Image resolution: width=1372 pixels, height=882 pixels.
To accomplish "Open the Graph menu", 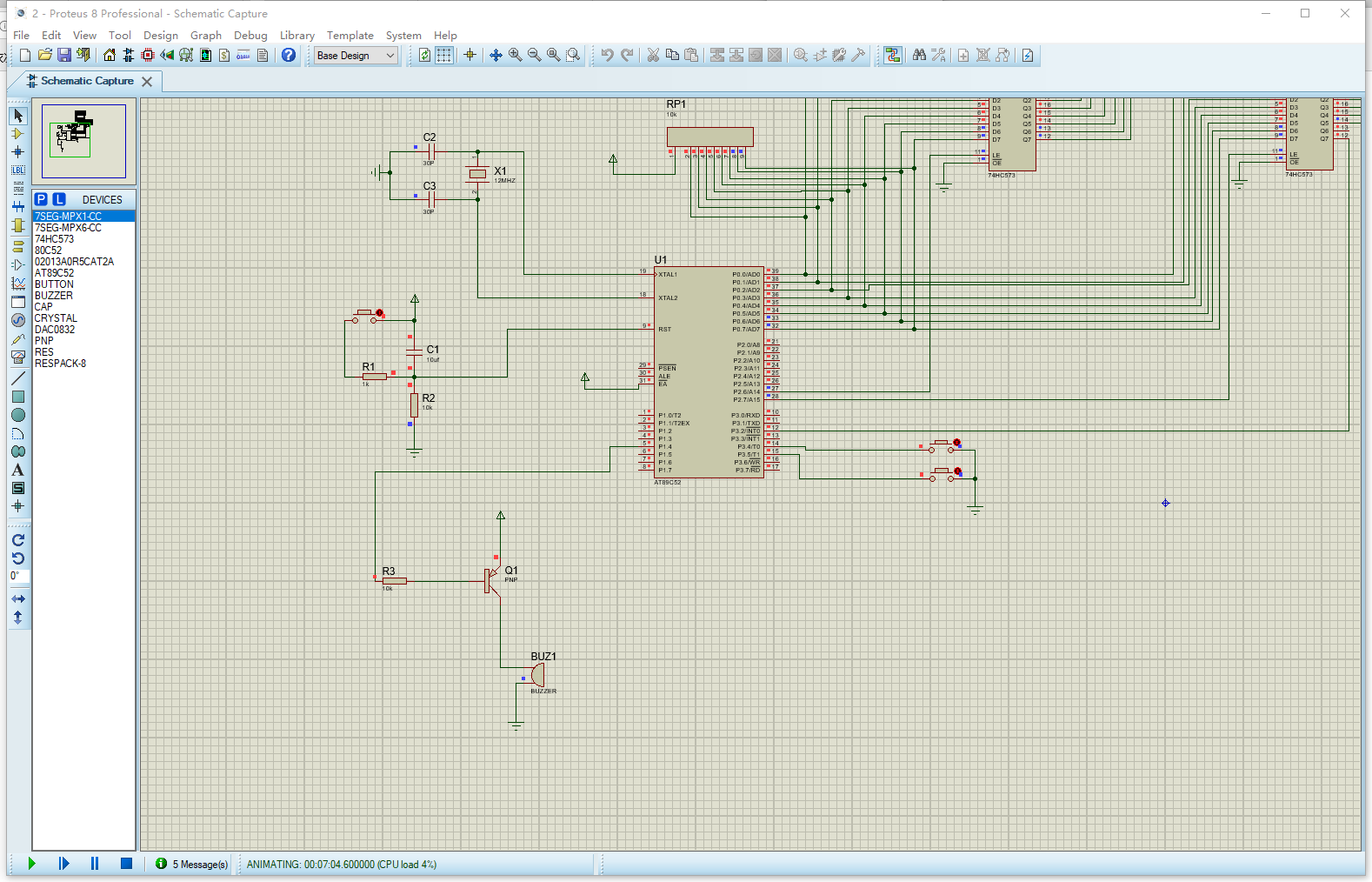I will 206,35.
